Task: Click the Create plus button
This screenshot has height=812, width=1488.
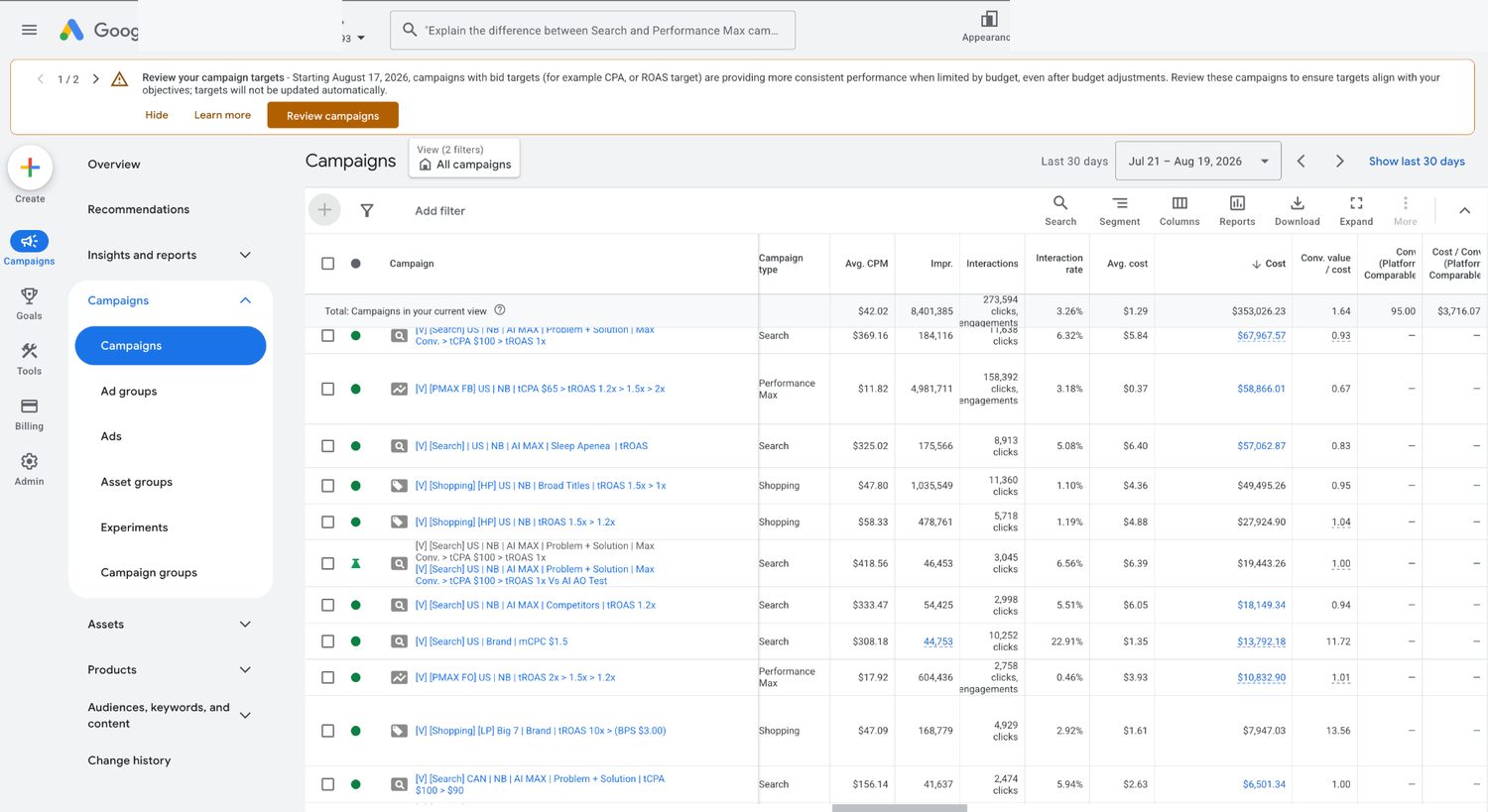Action: [30, 168]
